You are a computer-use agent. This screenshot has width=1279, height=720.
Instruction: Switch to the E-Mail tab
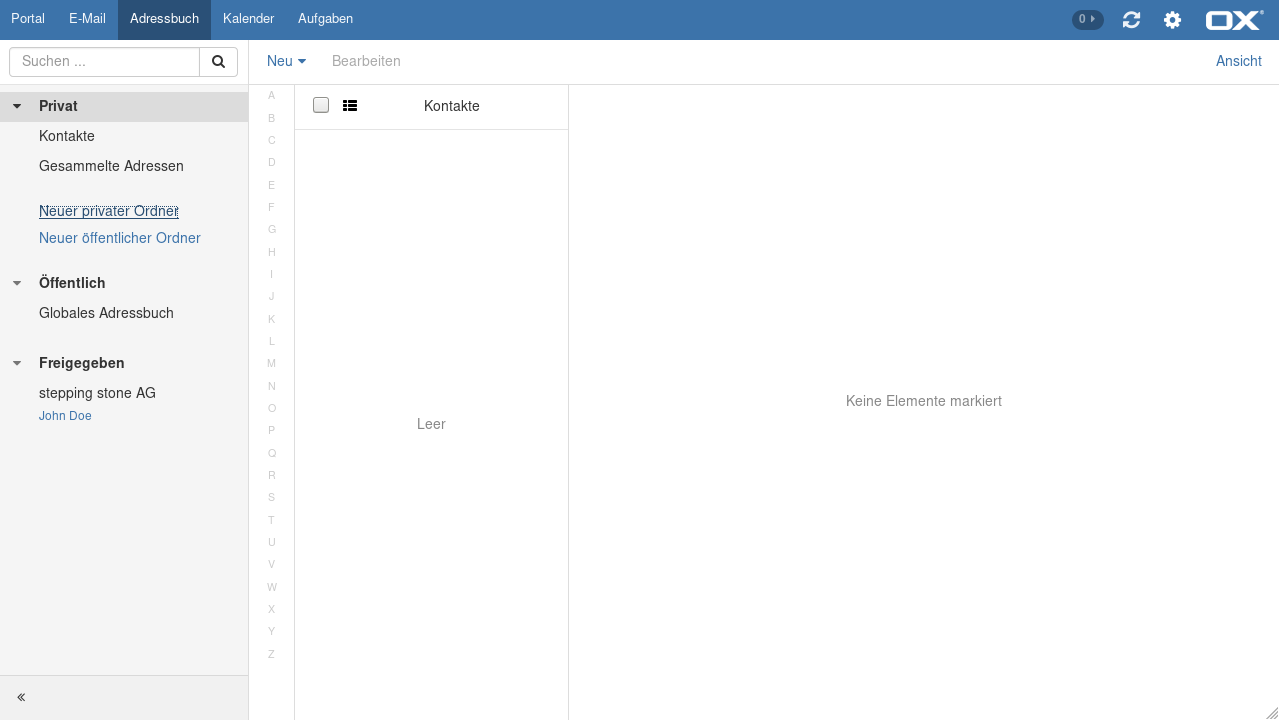click(87, 19)
